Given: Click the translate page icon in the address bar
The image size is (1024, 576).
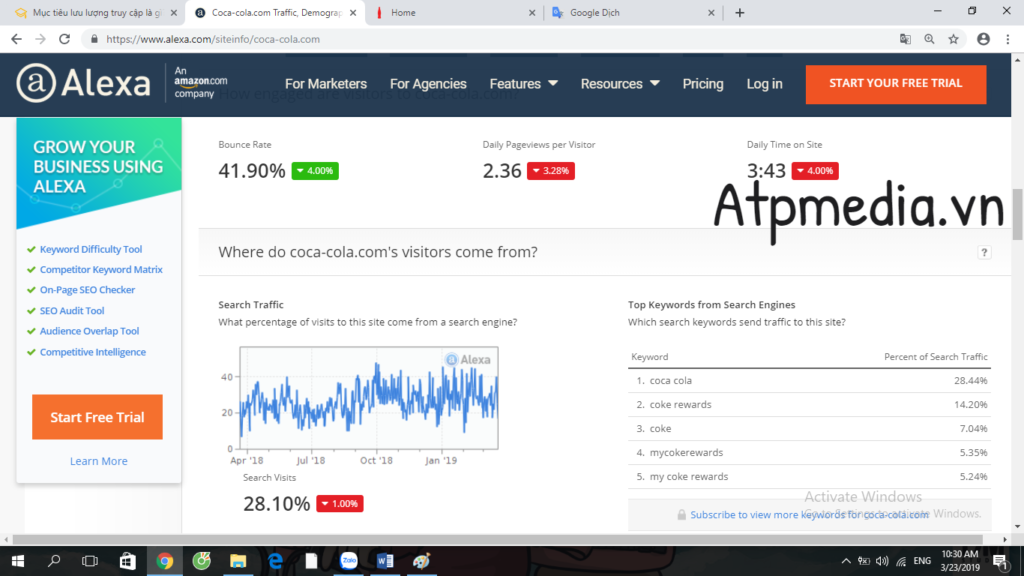Looking at the screenshot, I should pos(905,39).
